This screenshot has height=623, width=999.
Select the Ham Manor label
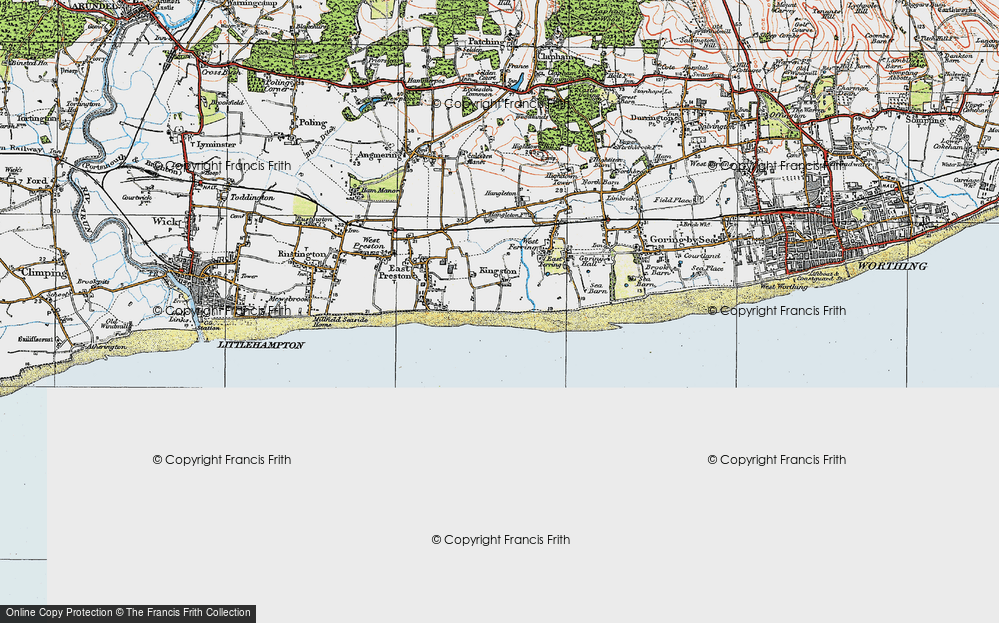coord(380,190)
